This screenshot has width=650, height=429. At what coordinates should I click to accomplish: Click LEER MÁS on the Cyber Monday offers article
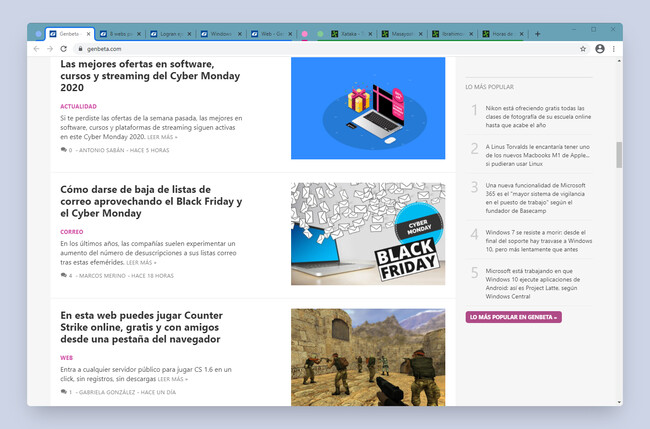(162, 137)
